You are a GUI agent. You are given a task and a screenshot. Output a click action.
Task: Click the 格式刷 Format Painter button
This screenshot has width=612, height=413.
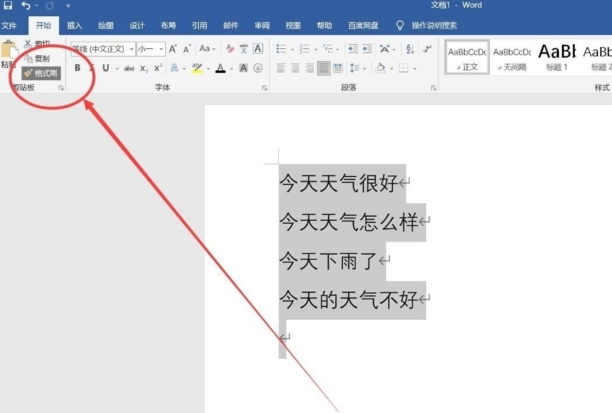(41, 73)
